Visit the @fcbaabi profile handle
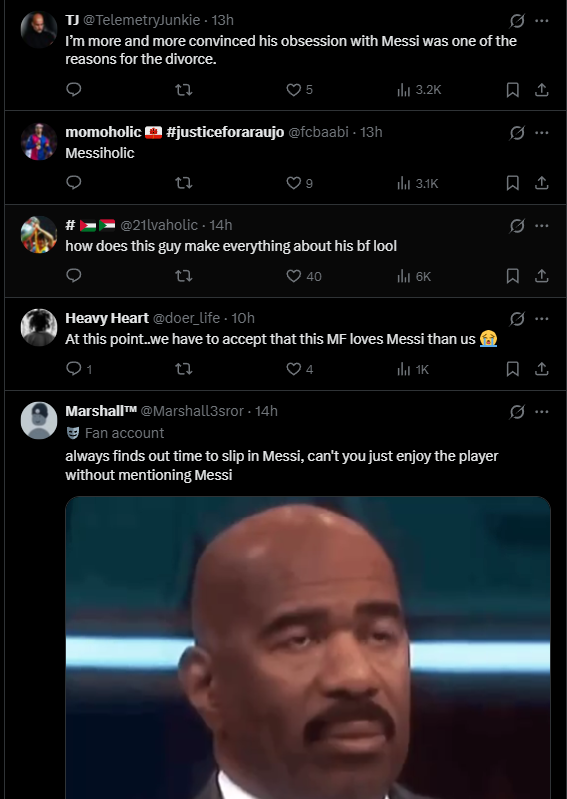This screenshot has height=799, width=567. coord(318,132)
